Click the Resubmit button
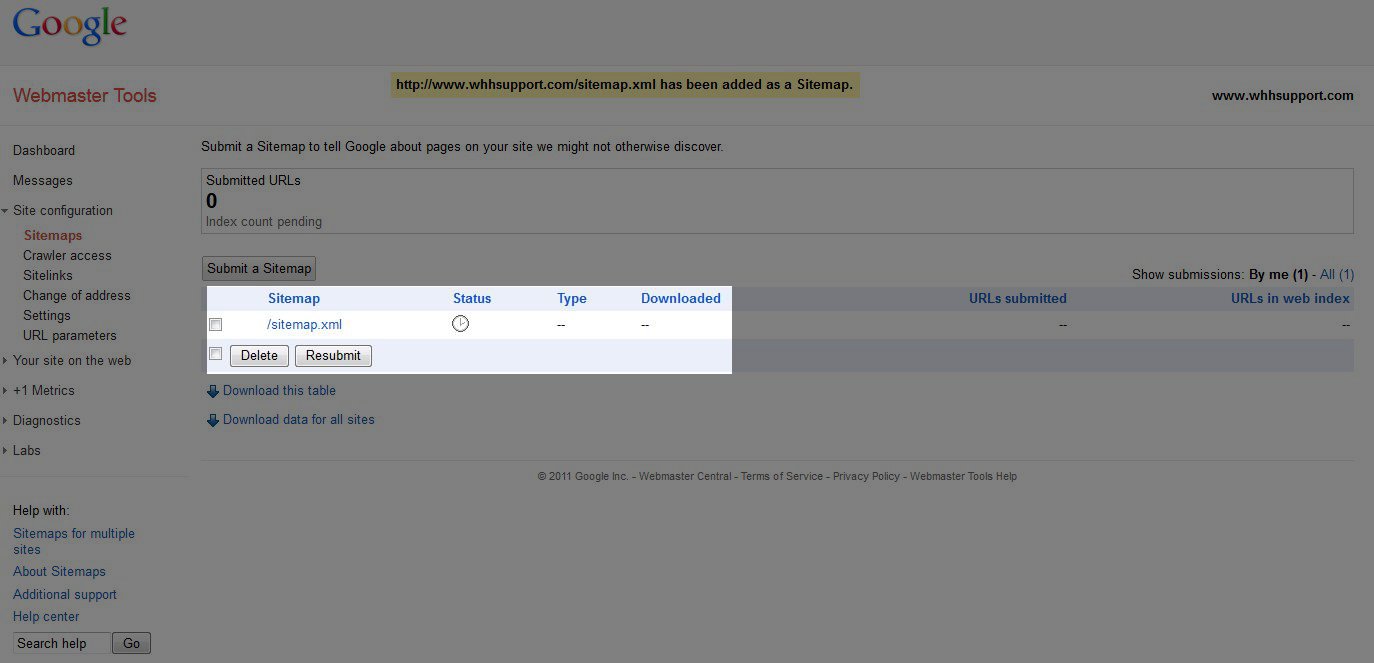Screen dimensions: 1374x663 (333, 356)
